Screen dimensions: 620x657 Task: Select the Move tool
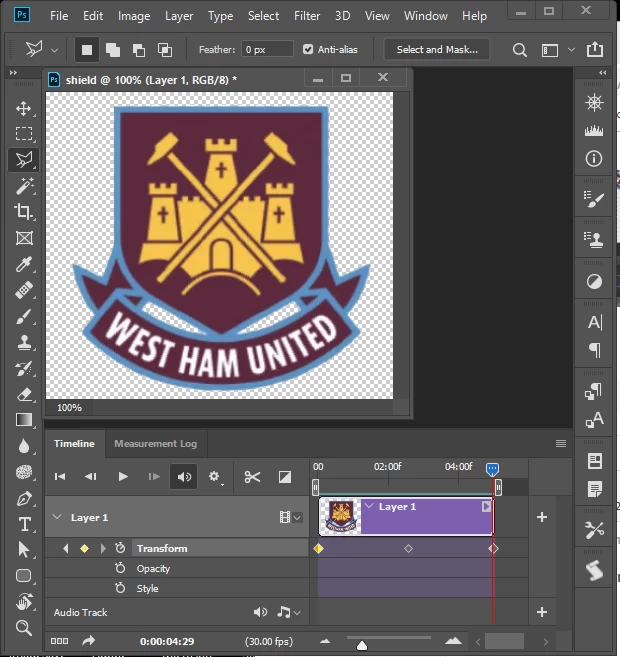[x=23, y=108]
